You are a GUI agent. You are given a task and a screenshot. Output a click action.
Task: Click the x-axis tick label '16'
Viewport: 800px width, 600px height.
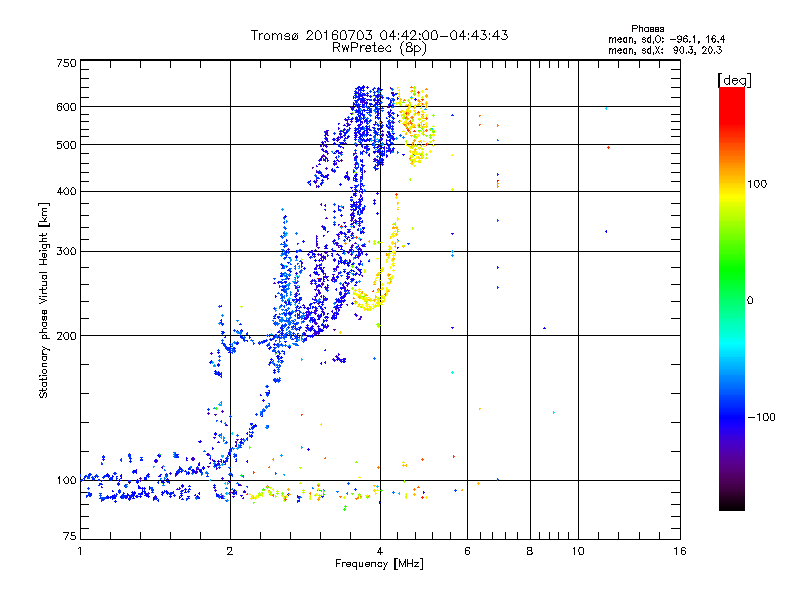pos(680,551)
